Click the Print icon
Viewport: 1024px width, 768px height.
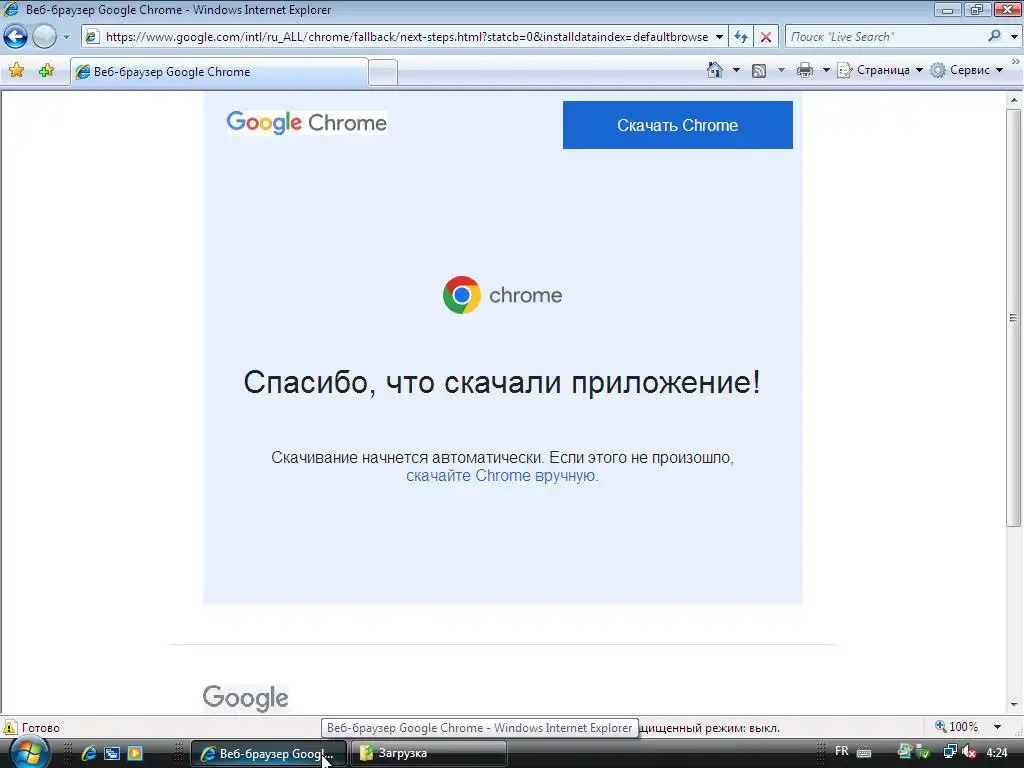pyautogui.click(x=805, y=71)
